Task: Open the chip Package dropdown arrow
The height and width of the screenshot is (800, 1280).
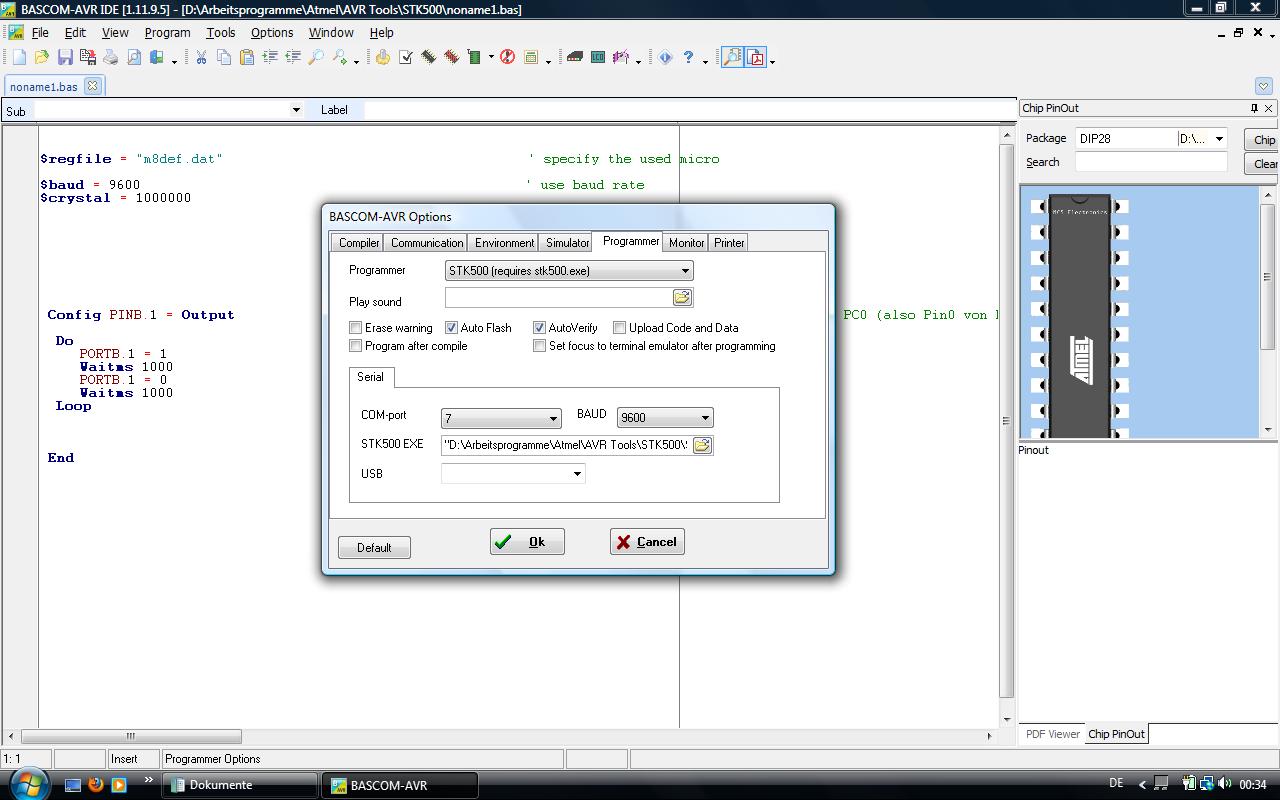Action: 1219,139
